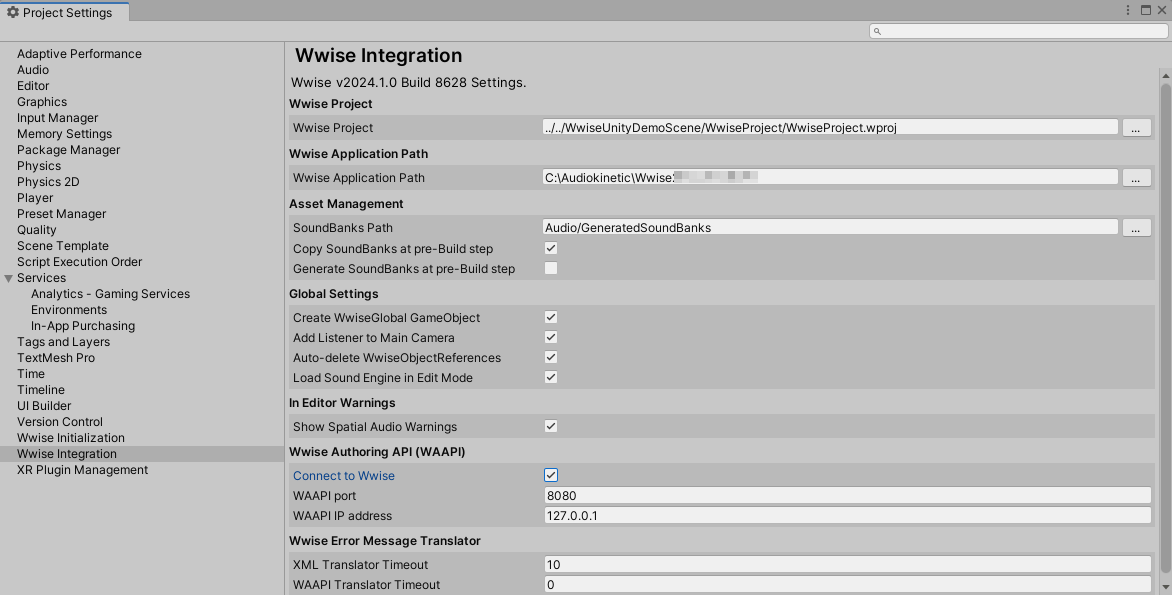
Task: Select Wwise Initialization in the sidebar
Action: tap(71, 438)
